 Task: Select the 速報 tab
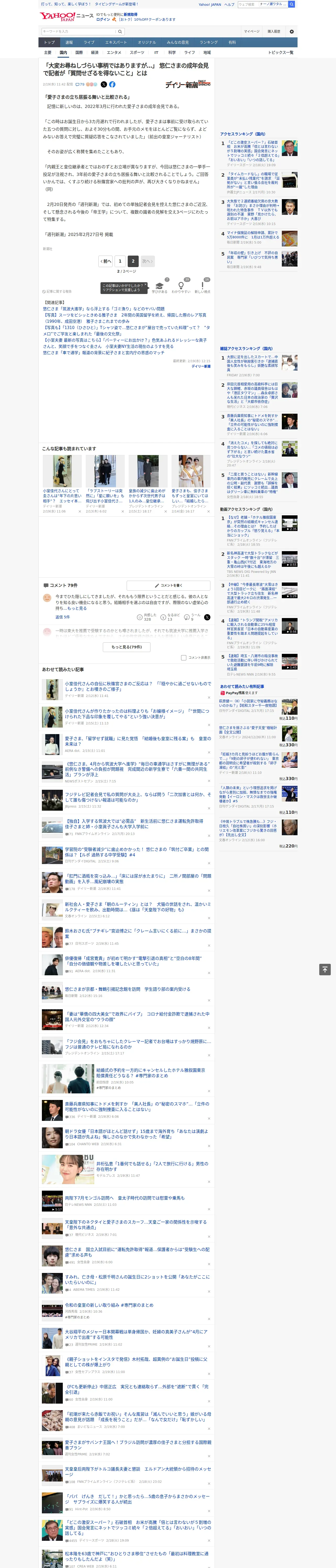point(69,43)
